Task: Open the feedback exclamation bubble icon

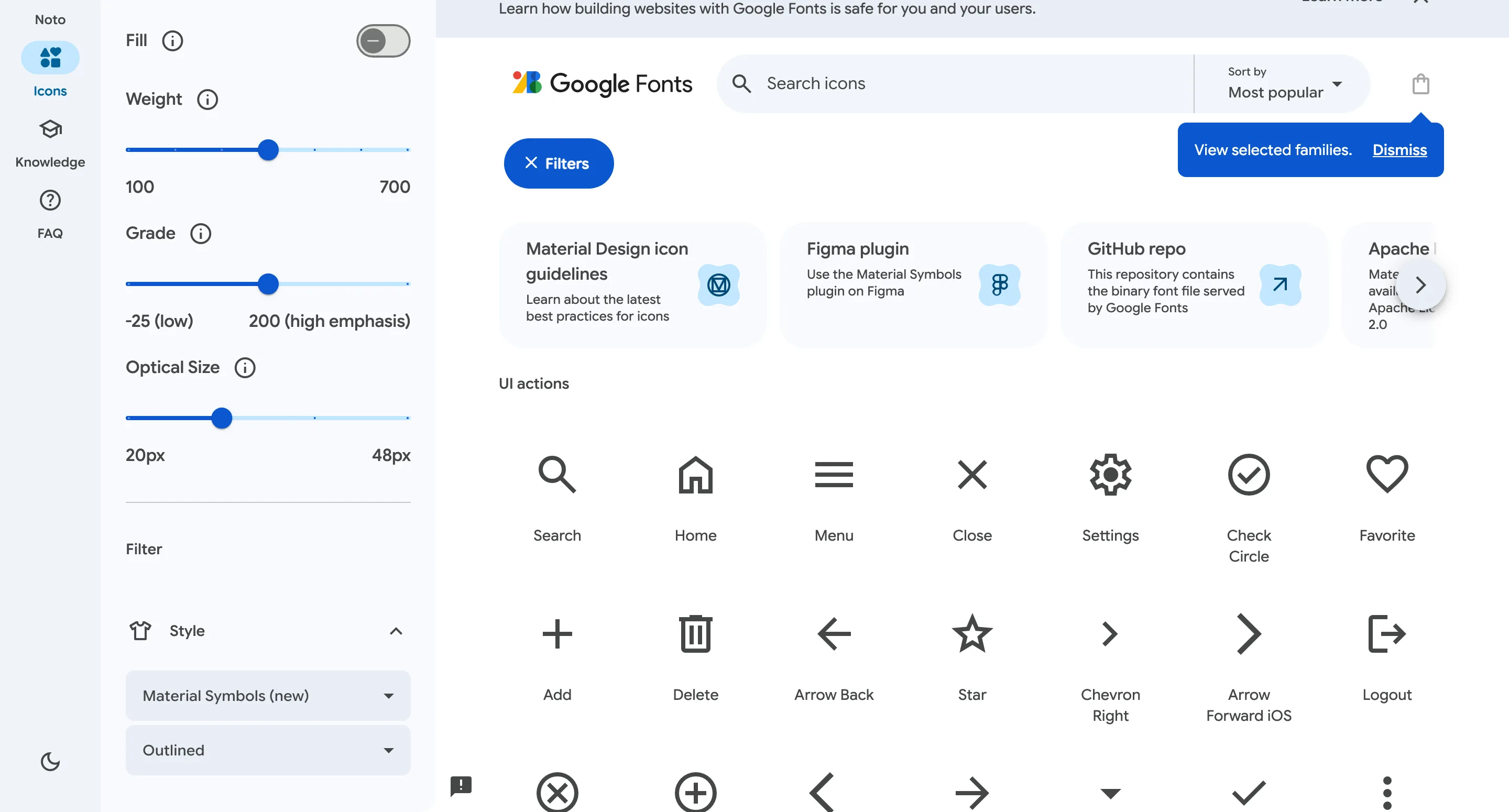Action: [x=461, y=786]
